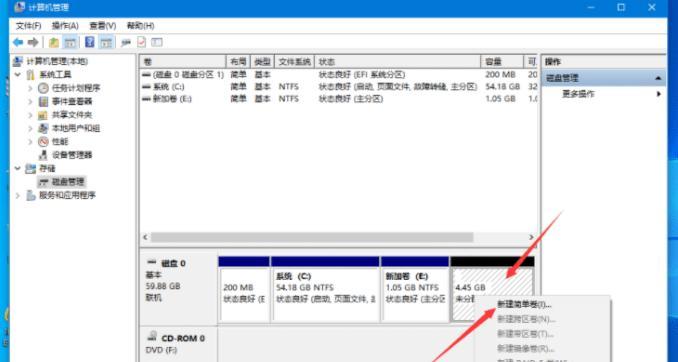Screen dimensions: 678x362
Task: Click the blue help question mark icon
Action: click(90, 42)
